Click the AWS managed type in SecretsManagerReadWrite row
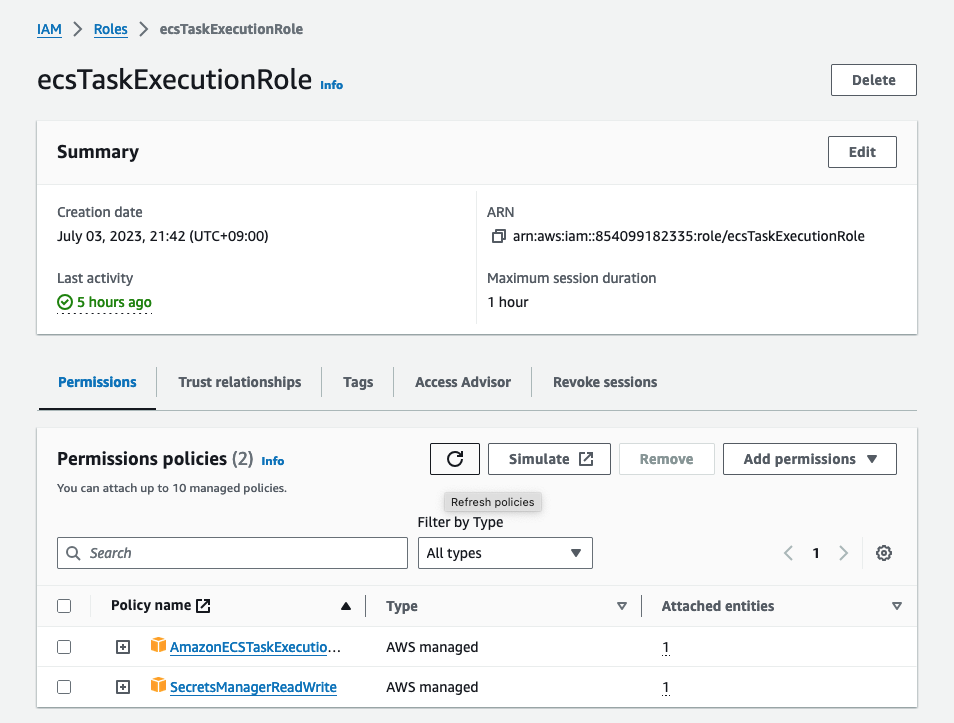 [x=432, y=687]
